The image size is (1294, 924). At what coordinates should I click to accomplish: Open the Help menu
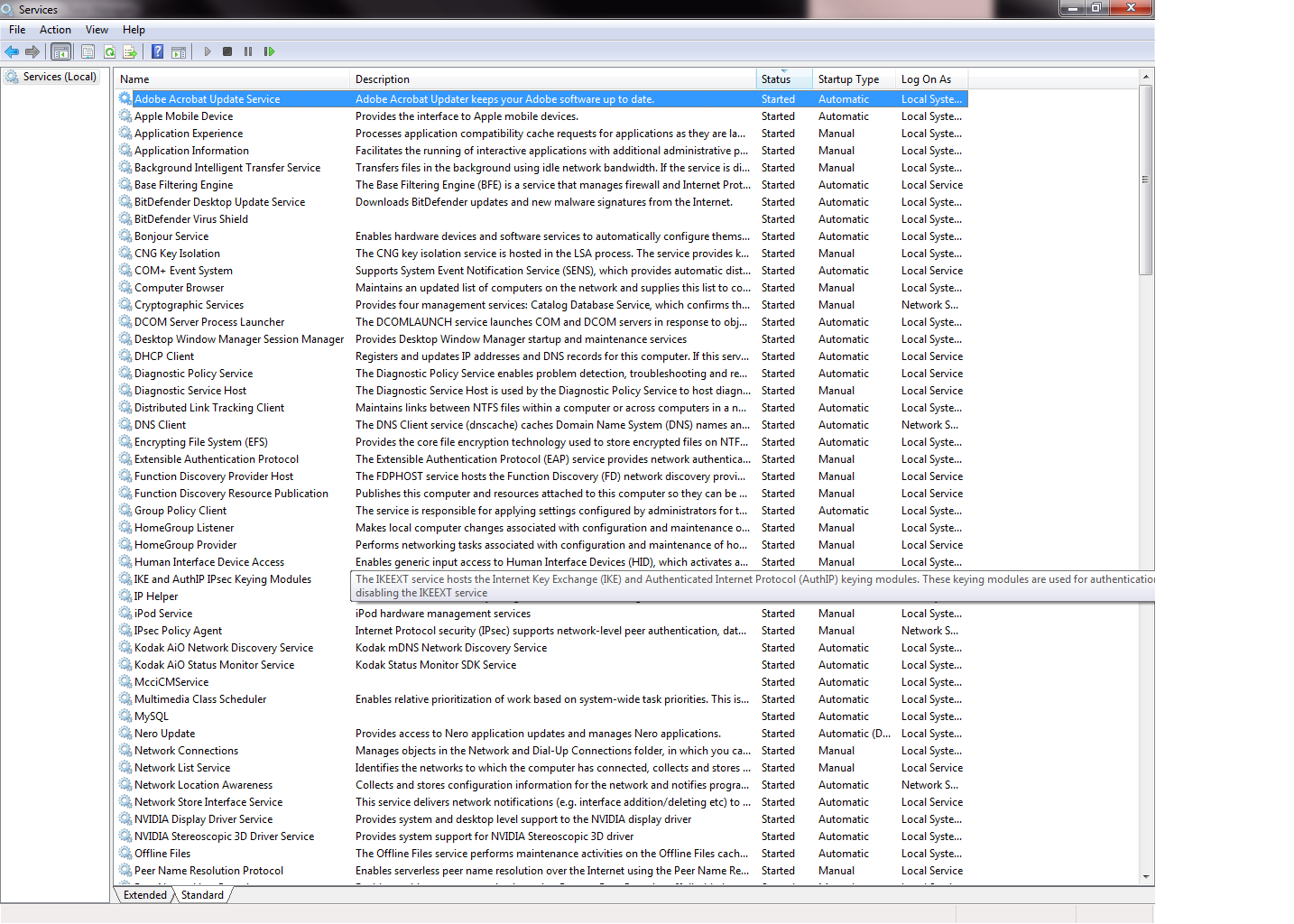coord(134,30)
